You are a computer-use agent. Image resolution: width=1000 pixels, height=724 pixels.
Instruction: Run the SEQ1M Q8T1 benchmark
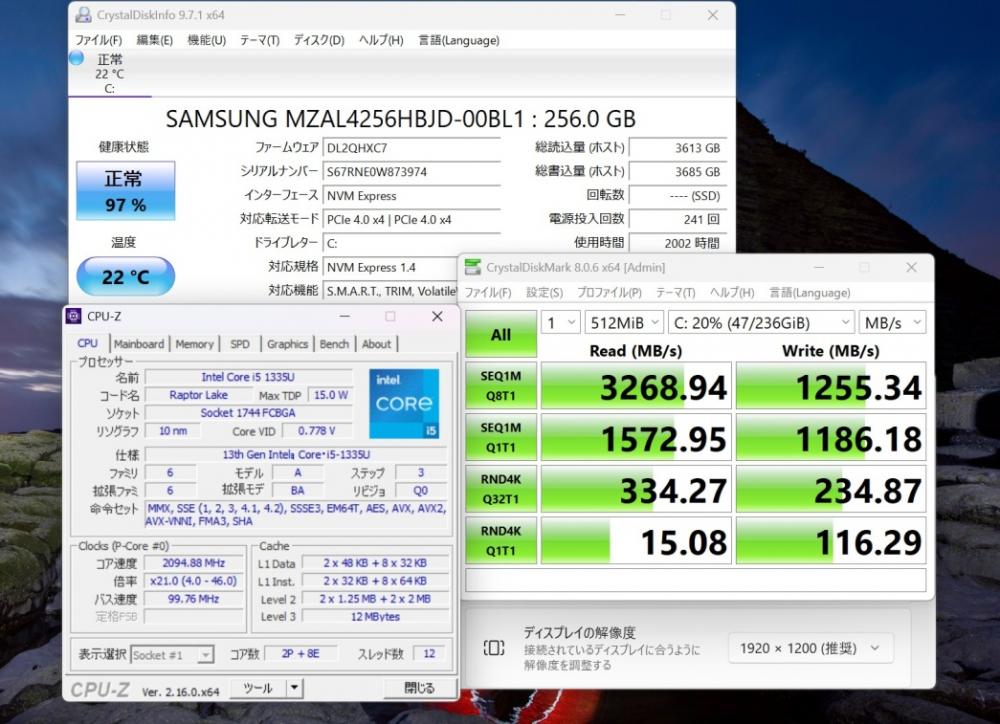[x=501, y=386]
